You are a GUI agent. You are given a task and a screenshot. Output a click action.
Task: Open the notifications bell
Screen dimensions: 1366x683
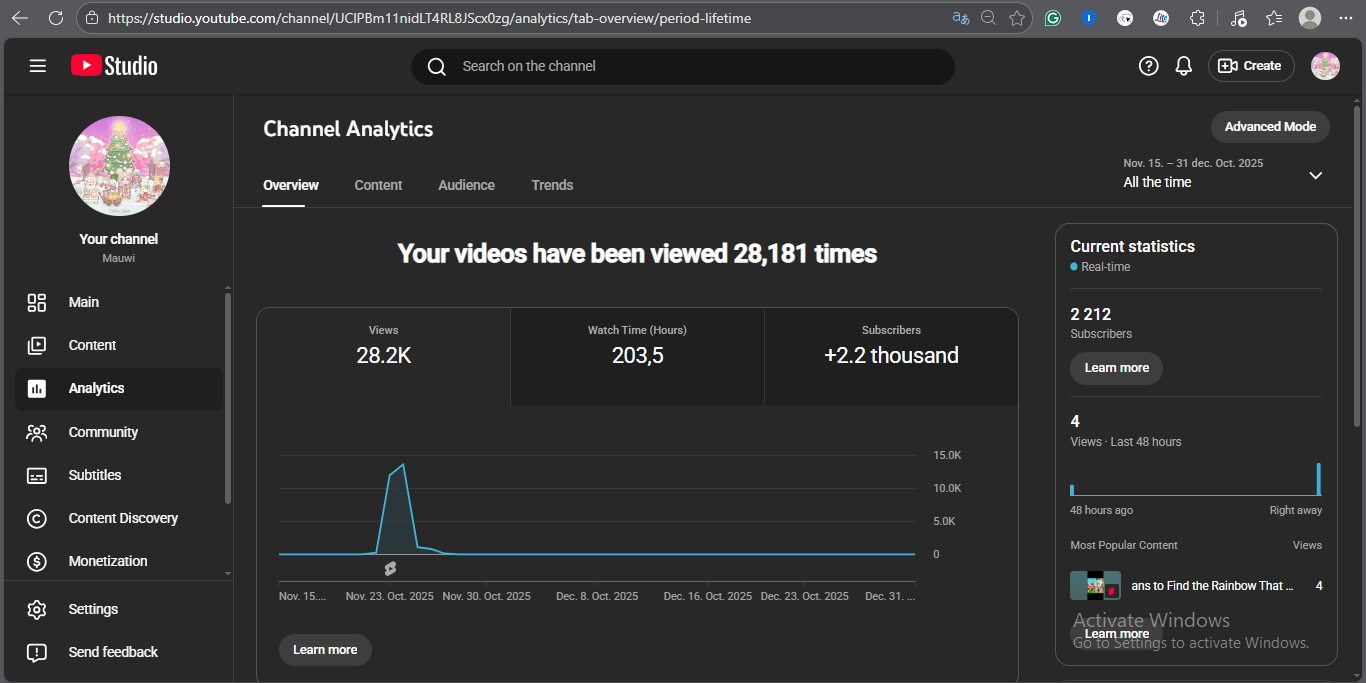[x=1183, y=66]
